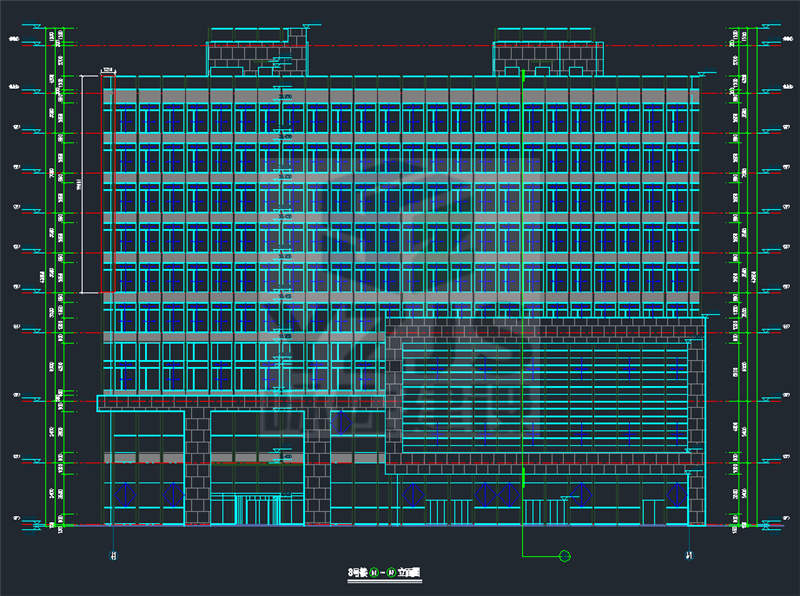Select the long green vertical leader line
800x596 pixels.
point(522,300)
